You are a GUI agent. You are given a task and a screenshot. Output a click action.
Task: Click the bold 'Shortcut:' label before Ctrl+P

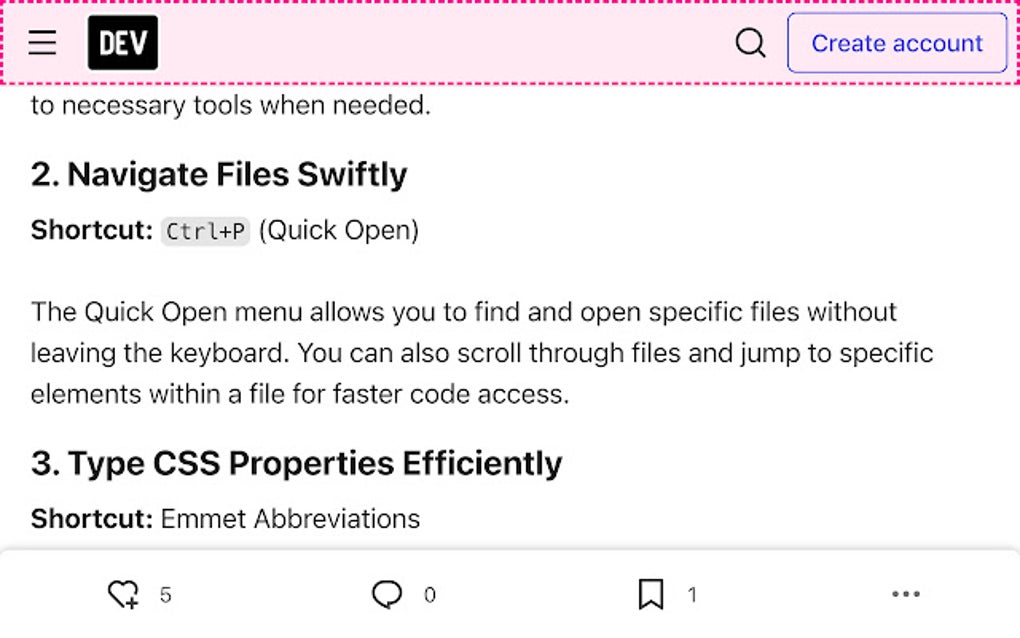(92, 230)
